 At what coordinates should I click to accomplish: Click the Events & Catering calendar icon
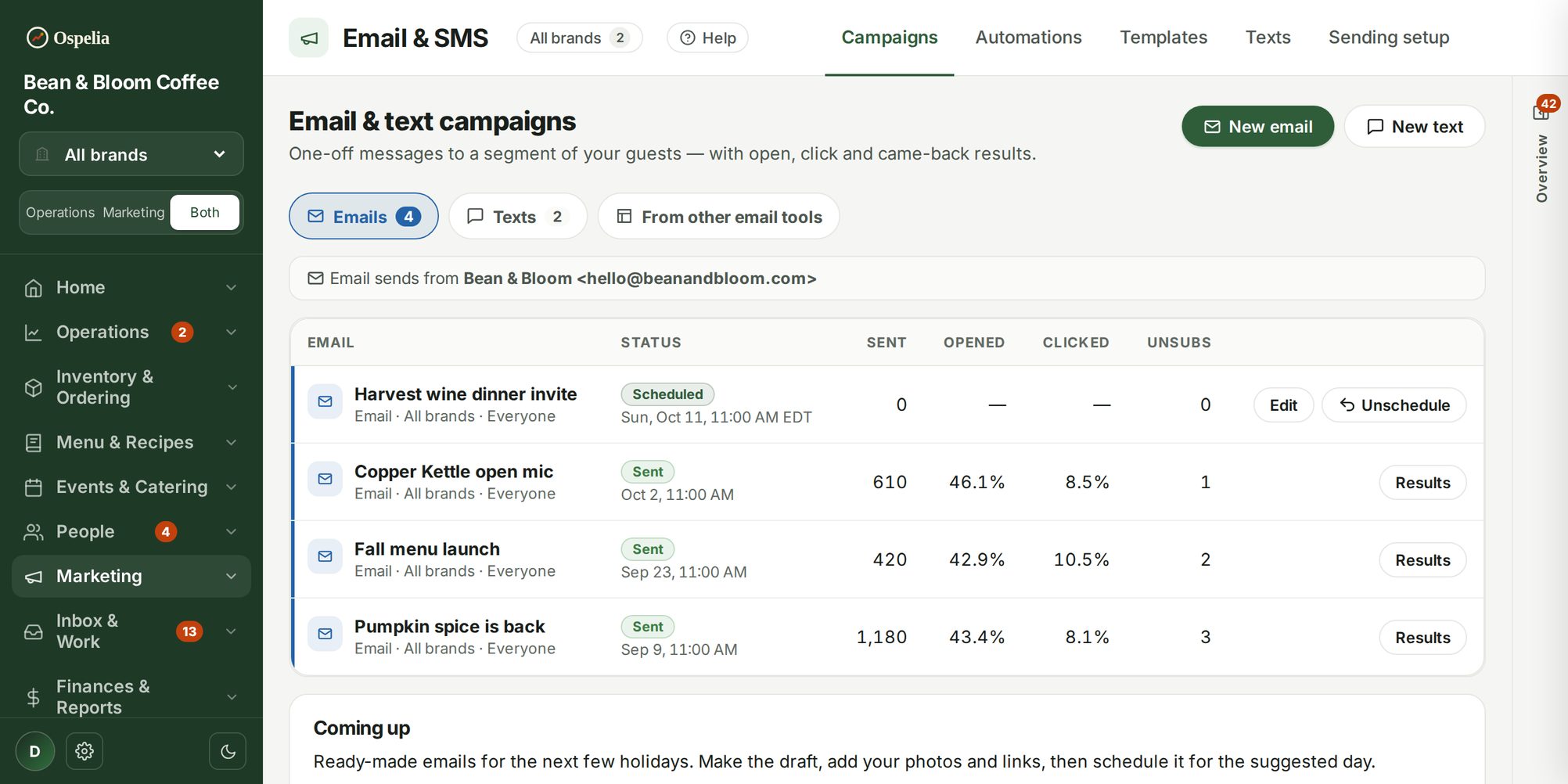click(x=34, y=487)
